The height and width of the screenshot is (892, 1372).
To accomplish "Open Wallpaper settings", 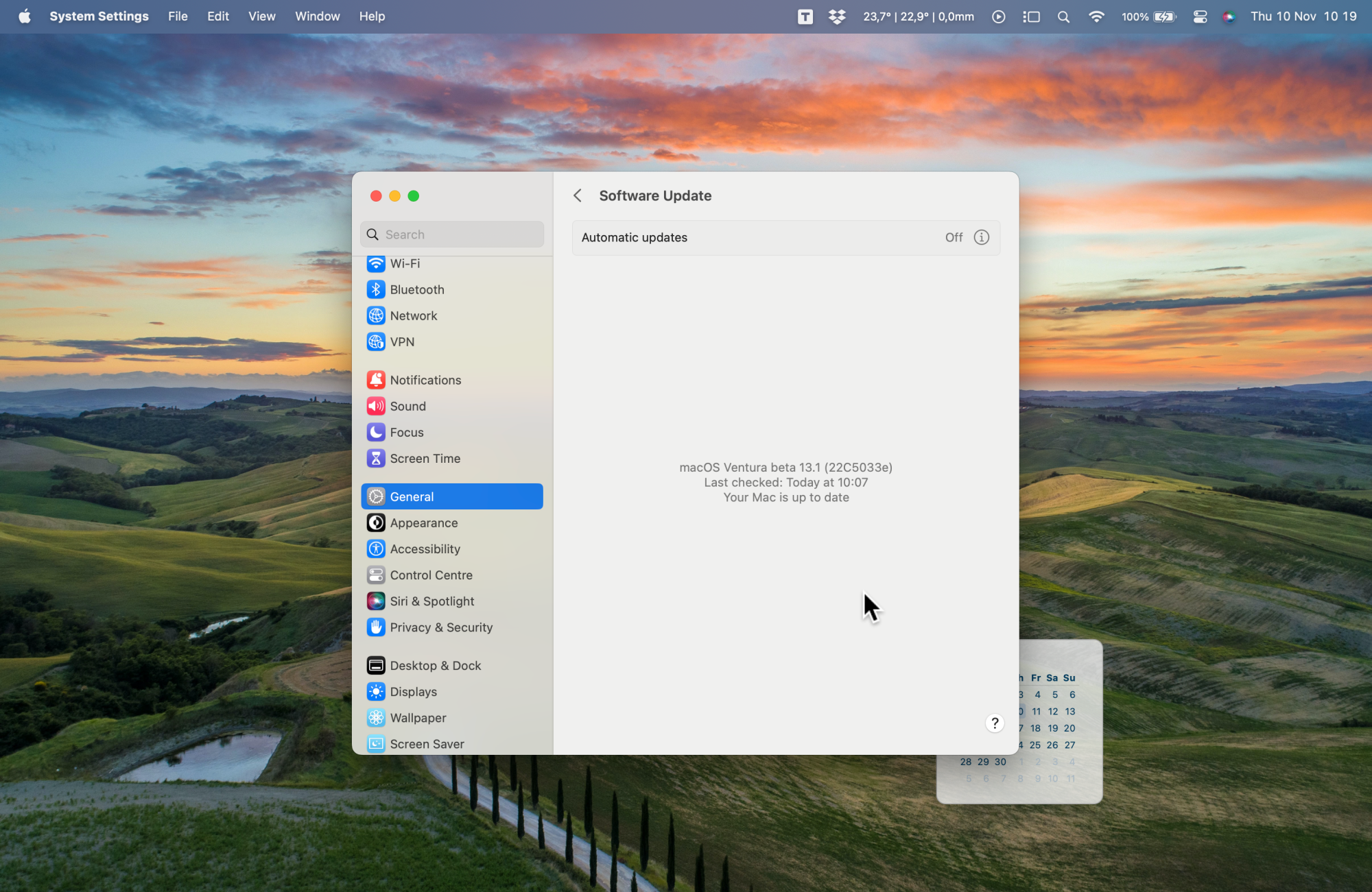I will [452, 717].
